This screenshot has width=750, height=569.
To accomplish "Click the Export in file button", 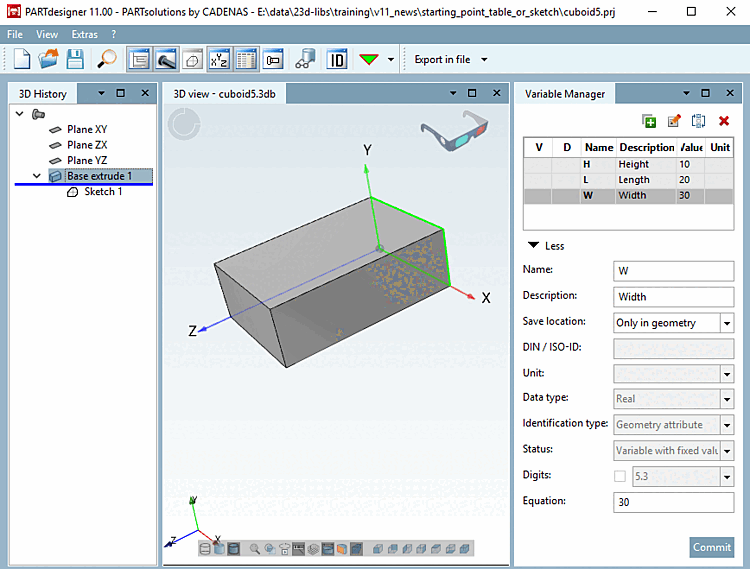I will coord(442,59).
